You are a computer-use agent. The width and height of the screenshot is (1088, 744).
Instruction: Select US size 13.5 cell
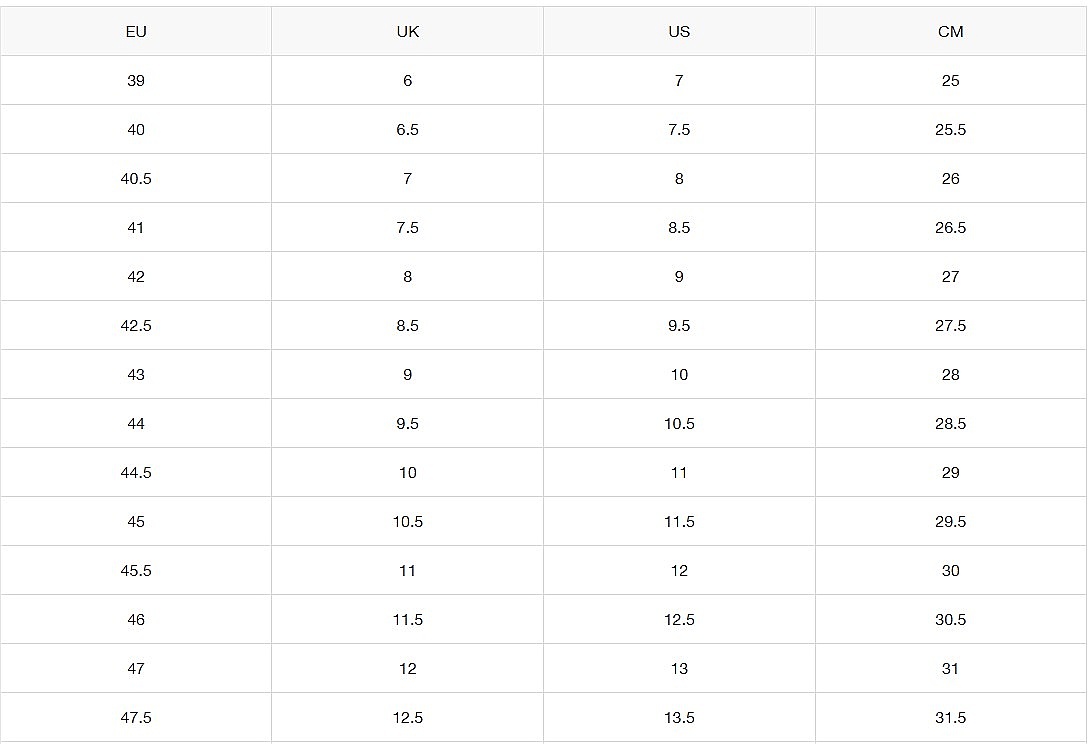click(679, 718)
